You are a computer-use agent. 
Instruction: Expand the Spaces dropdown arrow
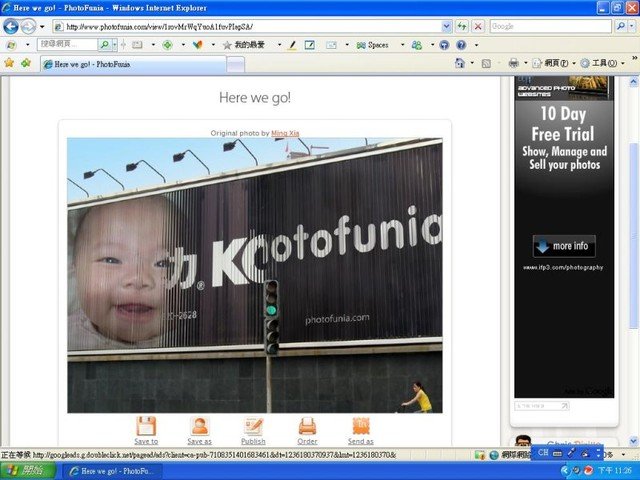(402, 45)
